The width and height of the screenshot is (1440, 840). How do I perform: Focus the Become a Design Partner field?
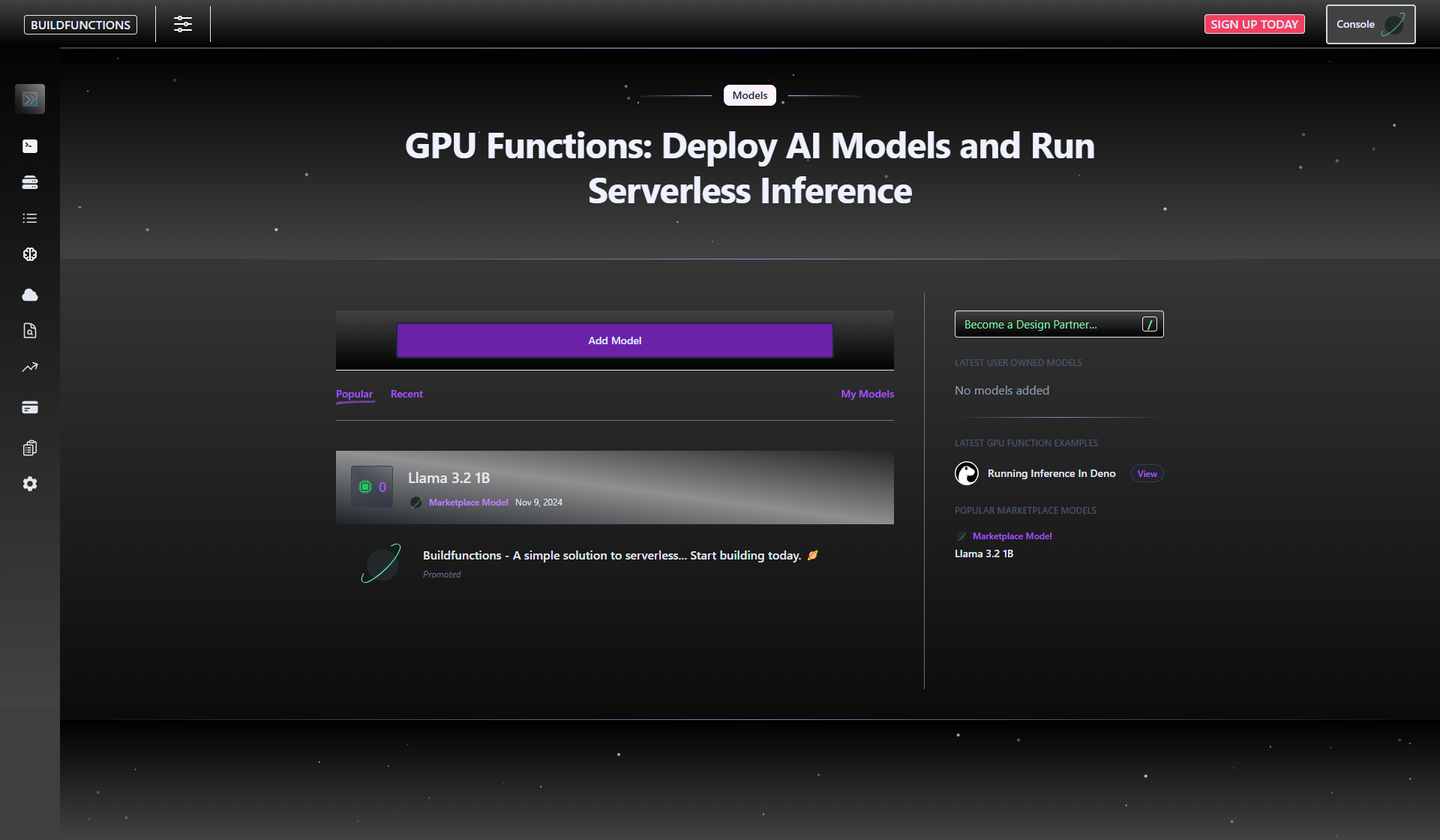tap(1050, 324)
